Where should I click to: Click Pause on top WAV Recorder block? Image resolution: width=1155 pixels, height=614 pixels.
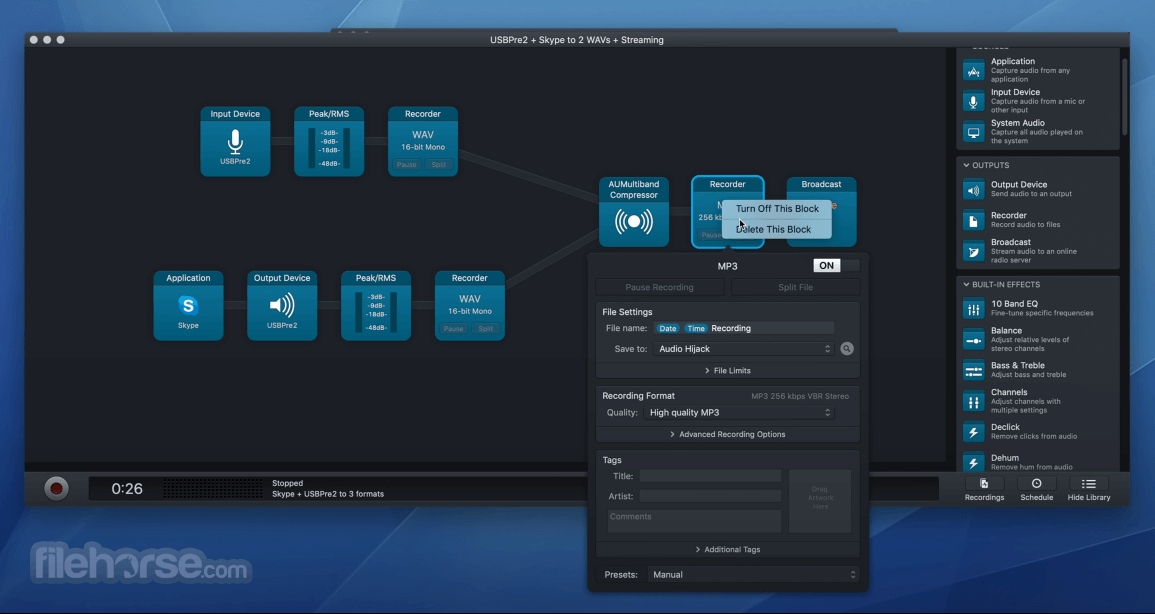[407, 164]
